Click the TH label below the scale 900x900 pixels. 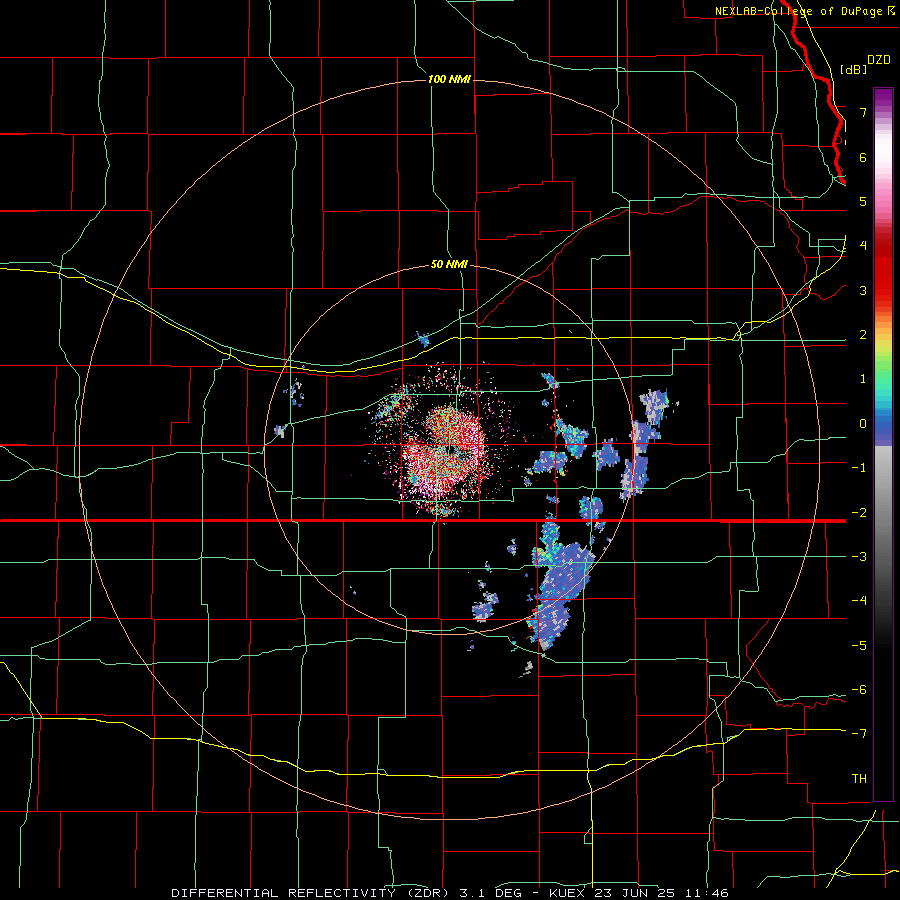tap(859, 779)
